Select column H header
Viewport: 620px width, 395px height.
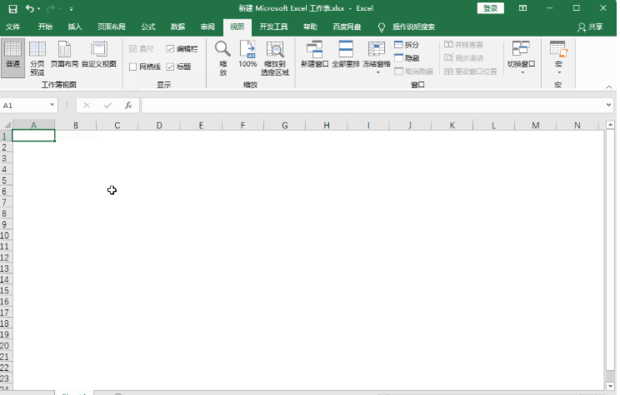point(326,125)
